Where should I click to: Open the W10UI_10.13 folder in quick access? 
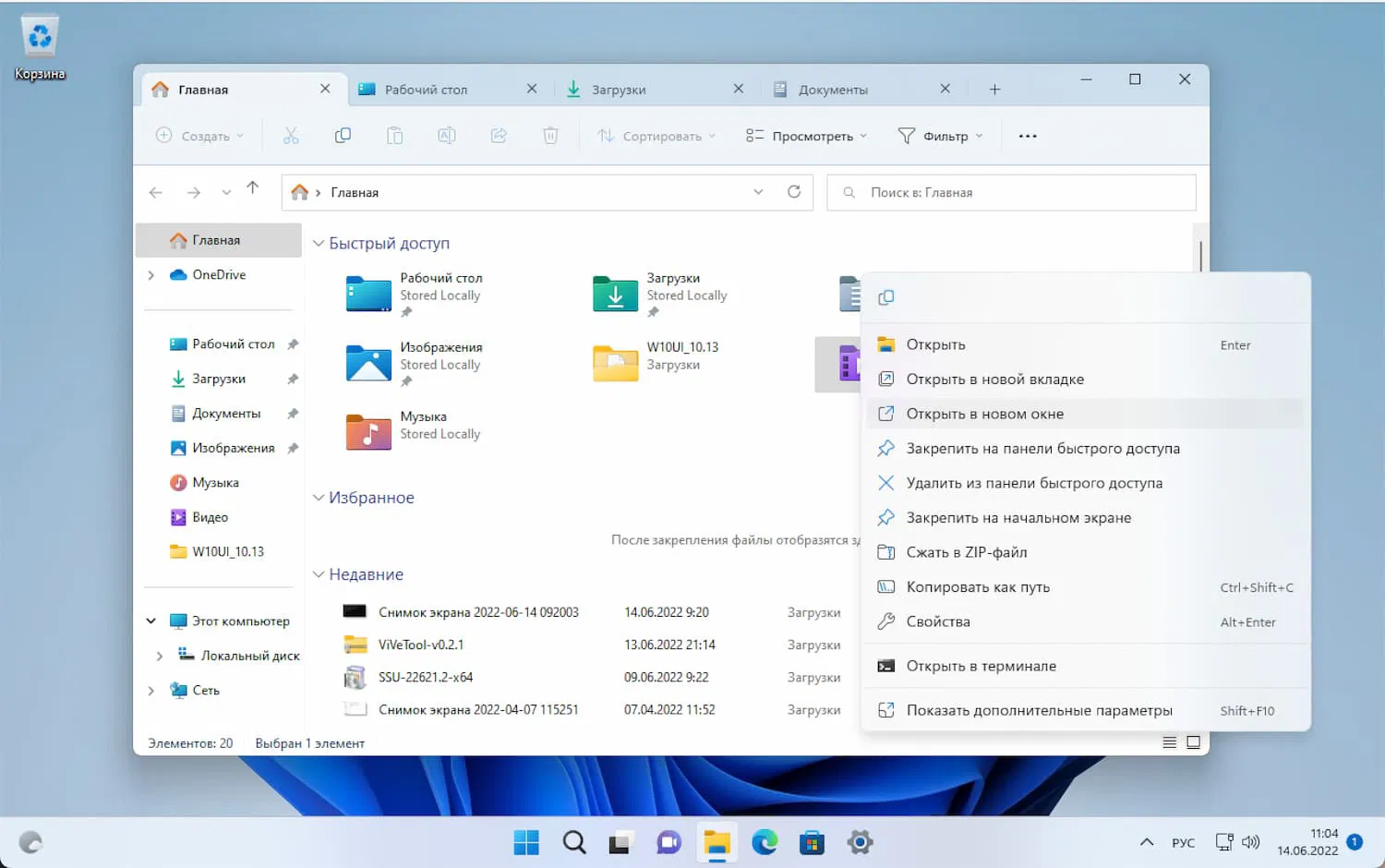656,362
